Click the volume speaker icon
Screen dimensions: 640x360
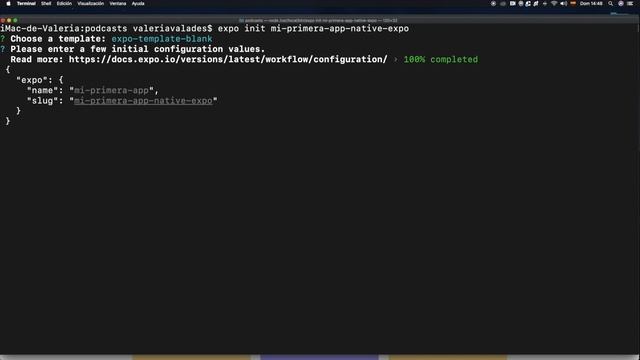[x=563, y=4]
